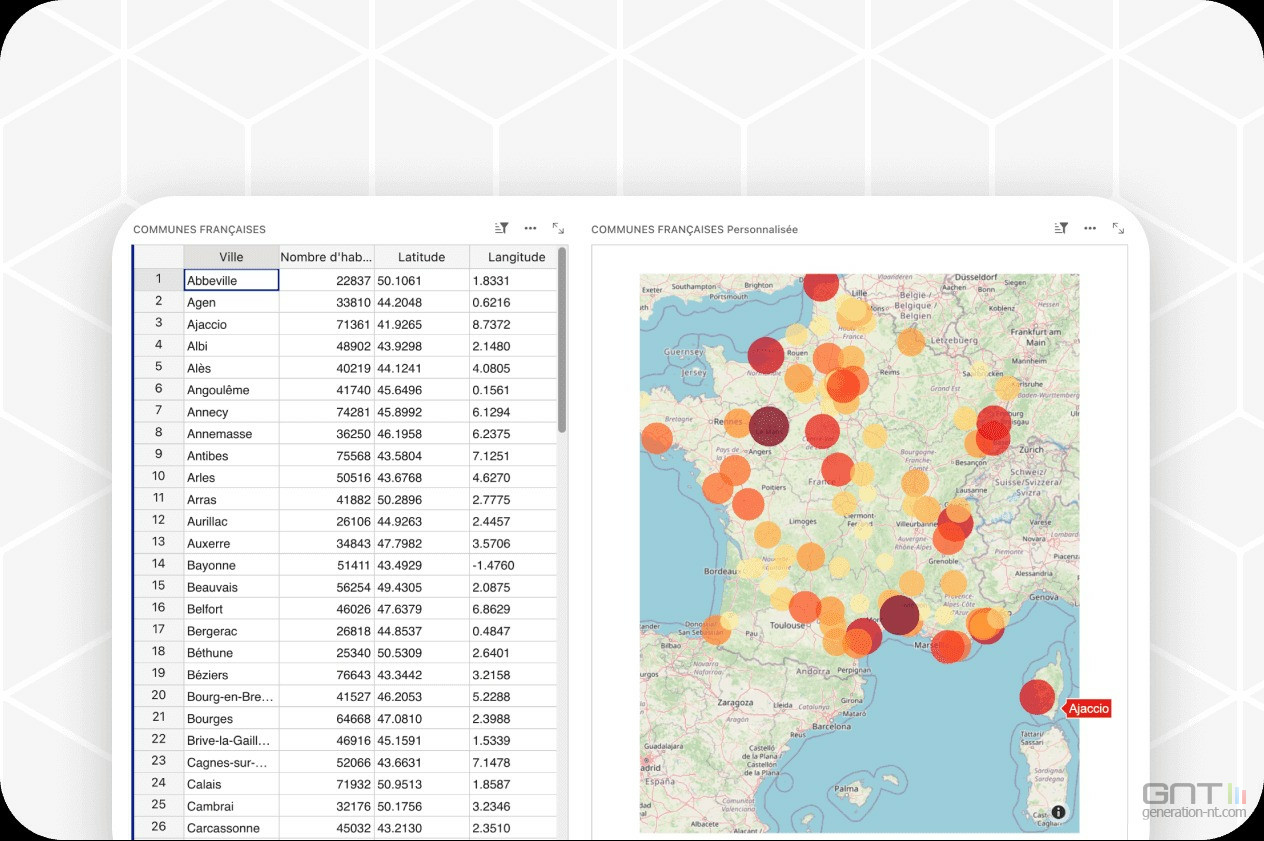Screen dimensions: 1264x841
Task: Open more options menu of table panel
Action: [x=530, y=229]
